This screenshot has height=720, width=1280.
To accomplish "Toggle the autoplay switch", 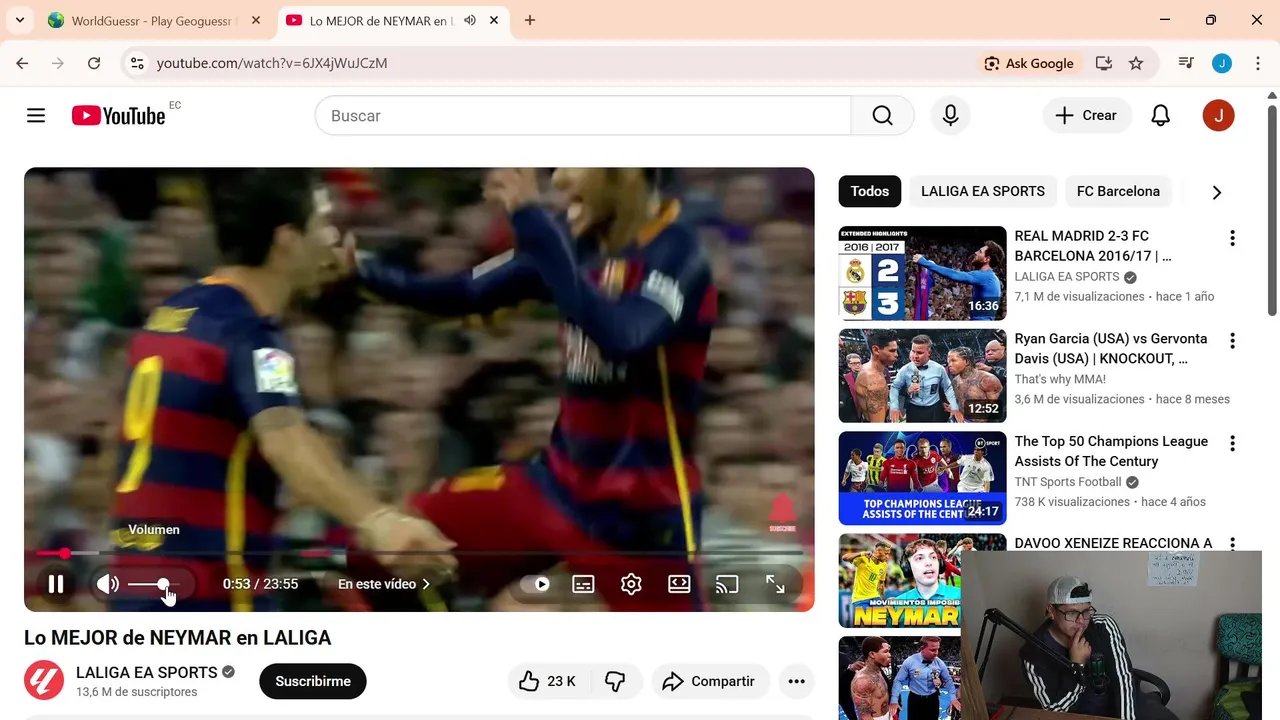I will [x=536, y=584].
